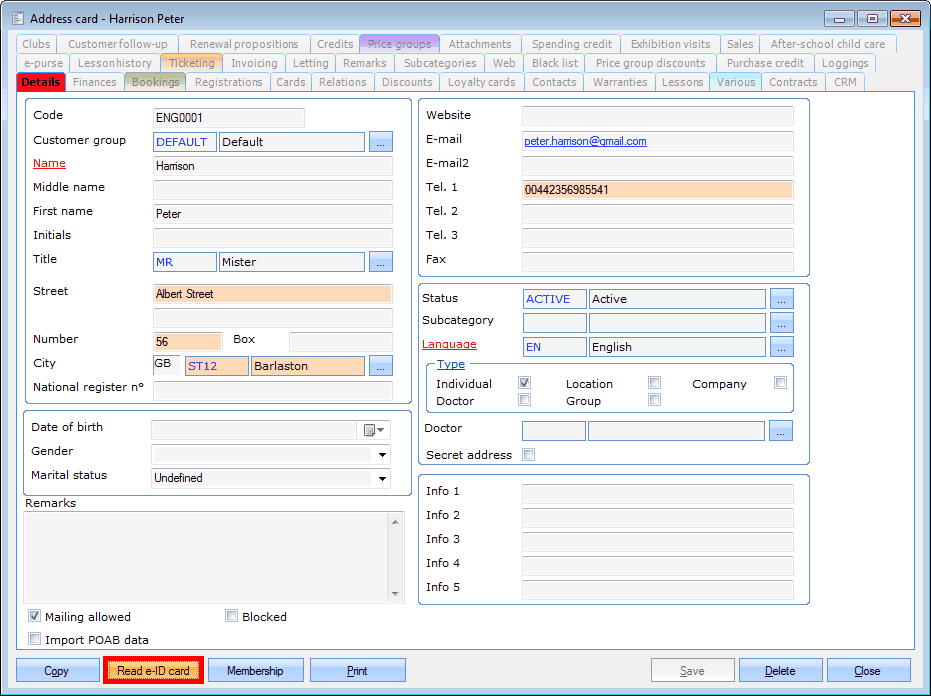Open the Subcategory lookup ellipsis button

[x=782, y=323]
